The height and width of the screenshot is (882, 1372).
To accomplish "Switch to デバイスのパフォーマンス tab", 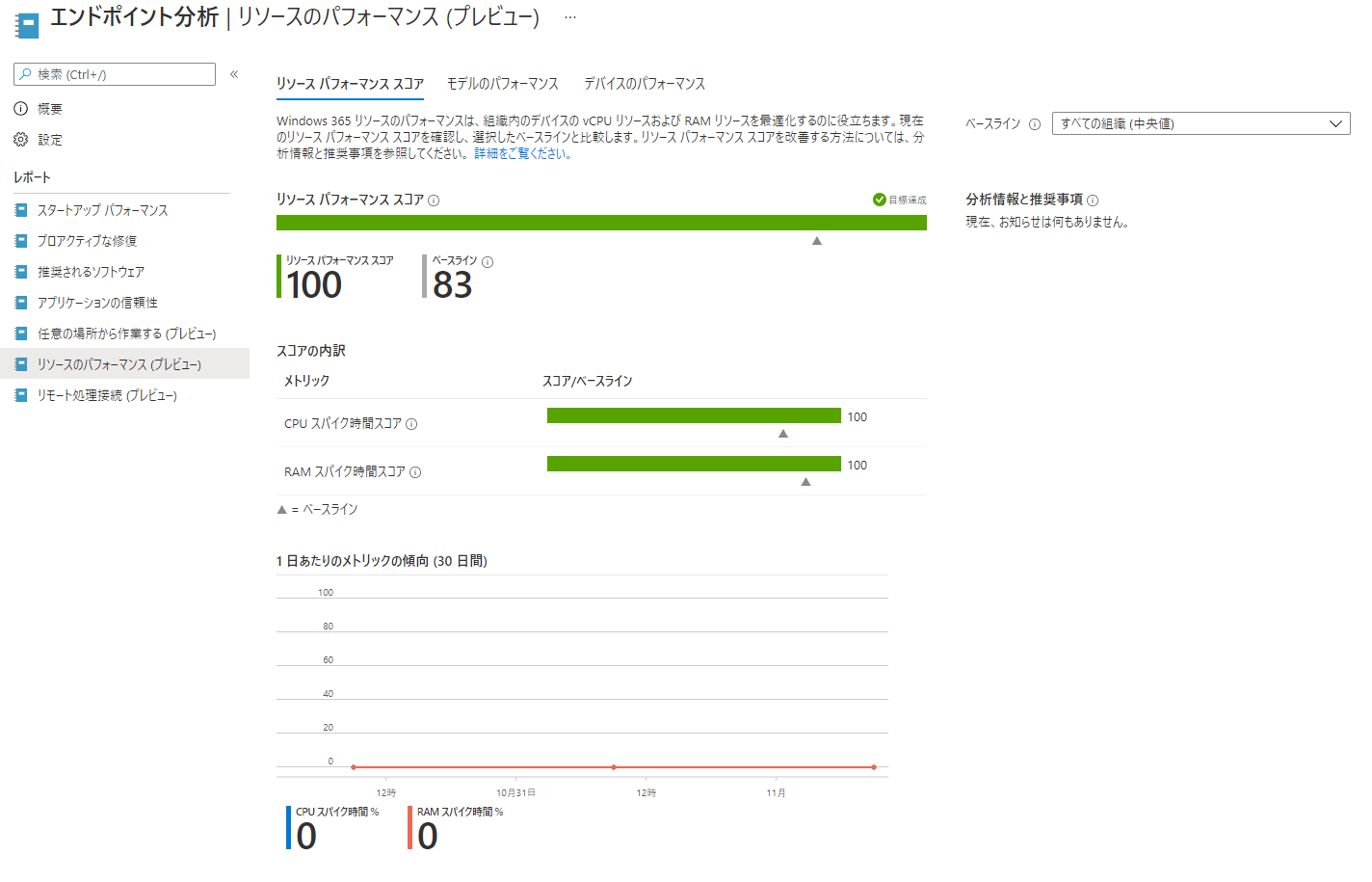I will (644, 84).
